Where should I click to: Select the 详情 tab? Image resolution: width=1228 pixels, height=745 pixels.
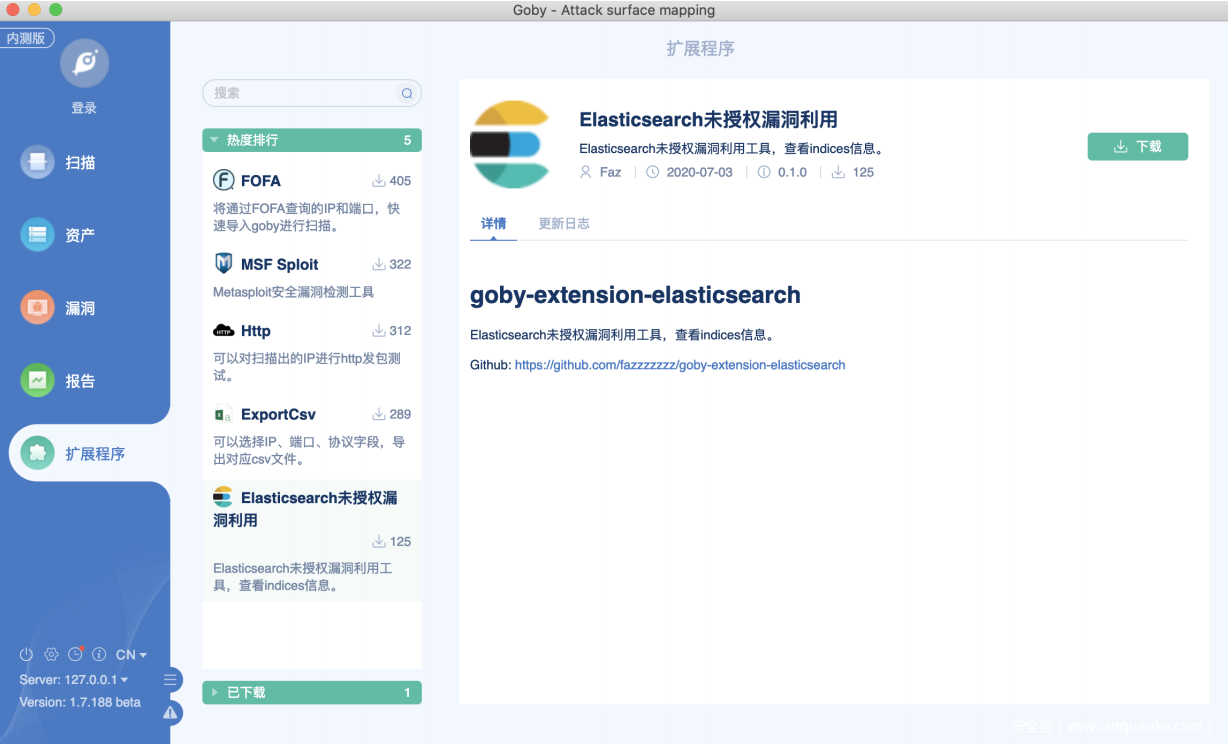tap(493, 224)
